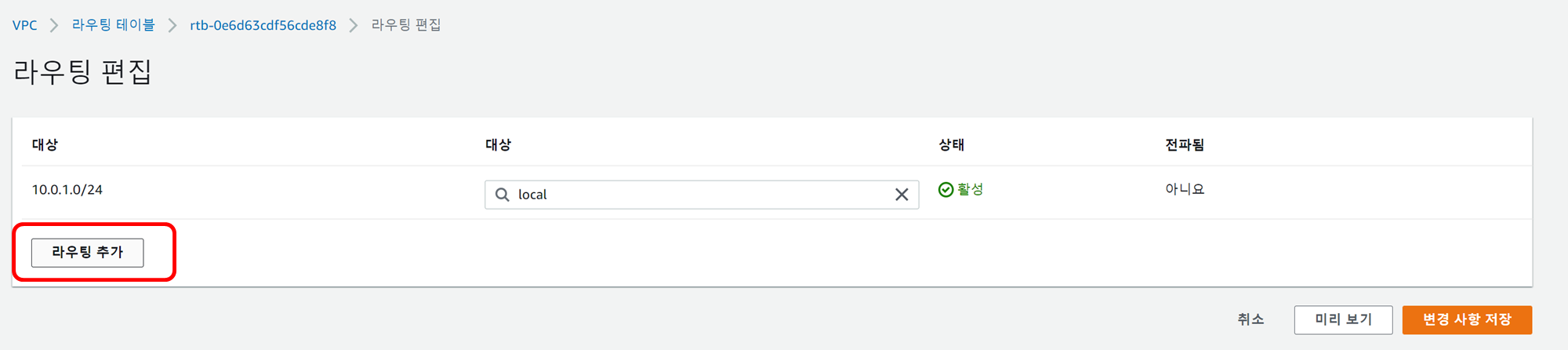Click the 대상 header above the local field

tap(498, 144)
